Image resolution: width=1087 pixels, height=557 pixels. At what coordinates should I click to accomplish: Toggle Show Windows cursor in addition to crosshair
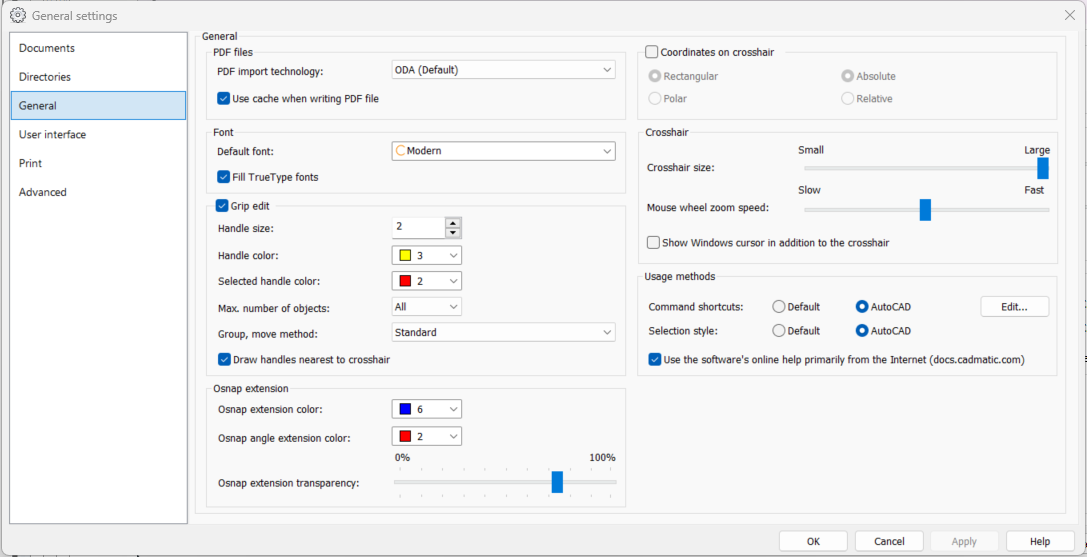point(654,243)
